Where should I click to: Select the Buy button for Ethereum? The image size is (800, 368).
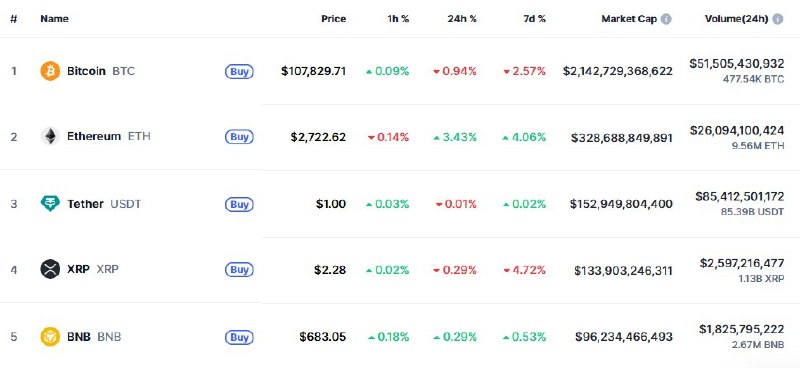(239, 137)
